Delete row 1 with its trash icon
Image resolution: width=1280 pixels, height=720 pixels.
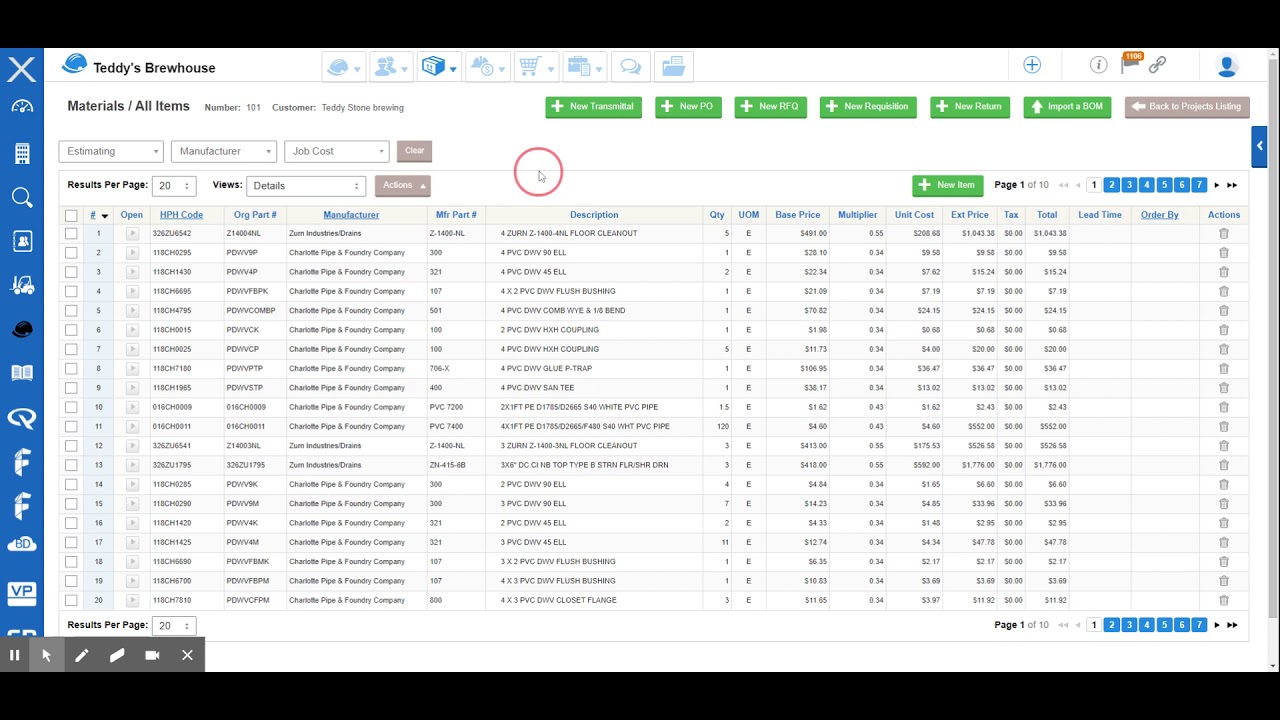tap(1224, 234)
